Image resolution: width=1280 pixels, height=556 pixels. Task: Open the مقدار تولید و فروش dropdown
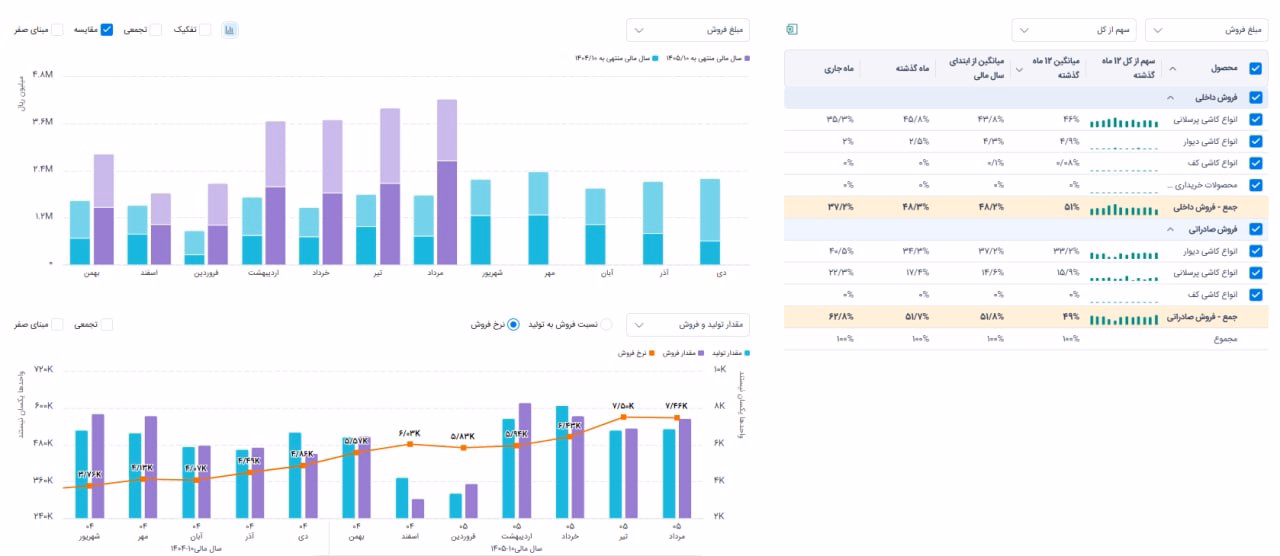click(689, 324)
